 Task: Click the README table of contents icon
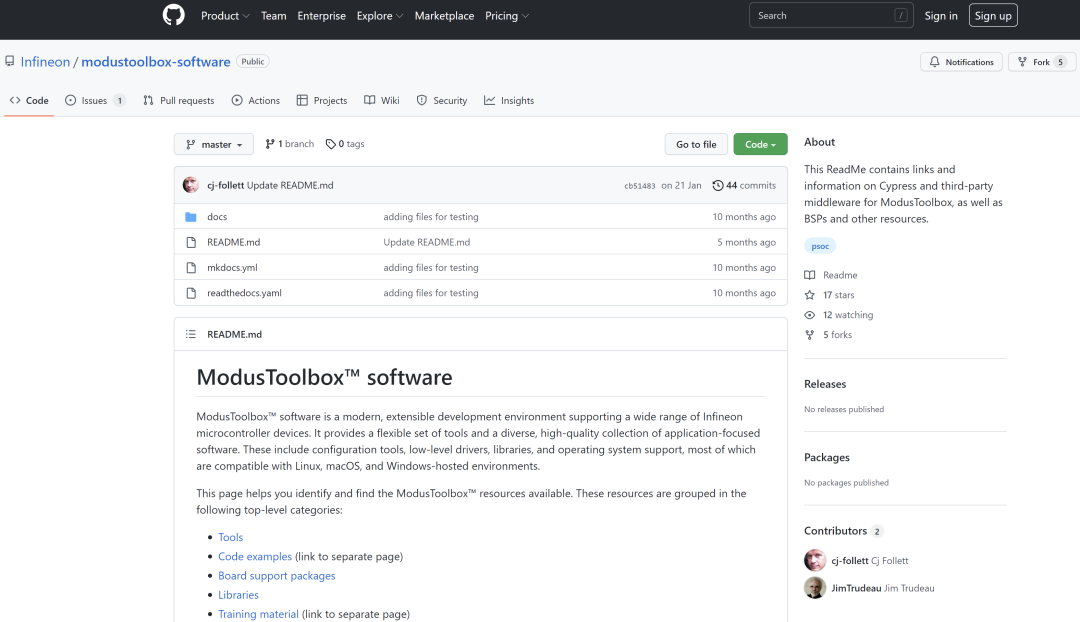click(191, 334)
